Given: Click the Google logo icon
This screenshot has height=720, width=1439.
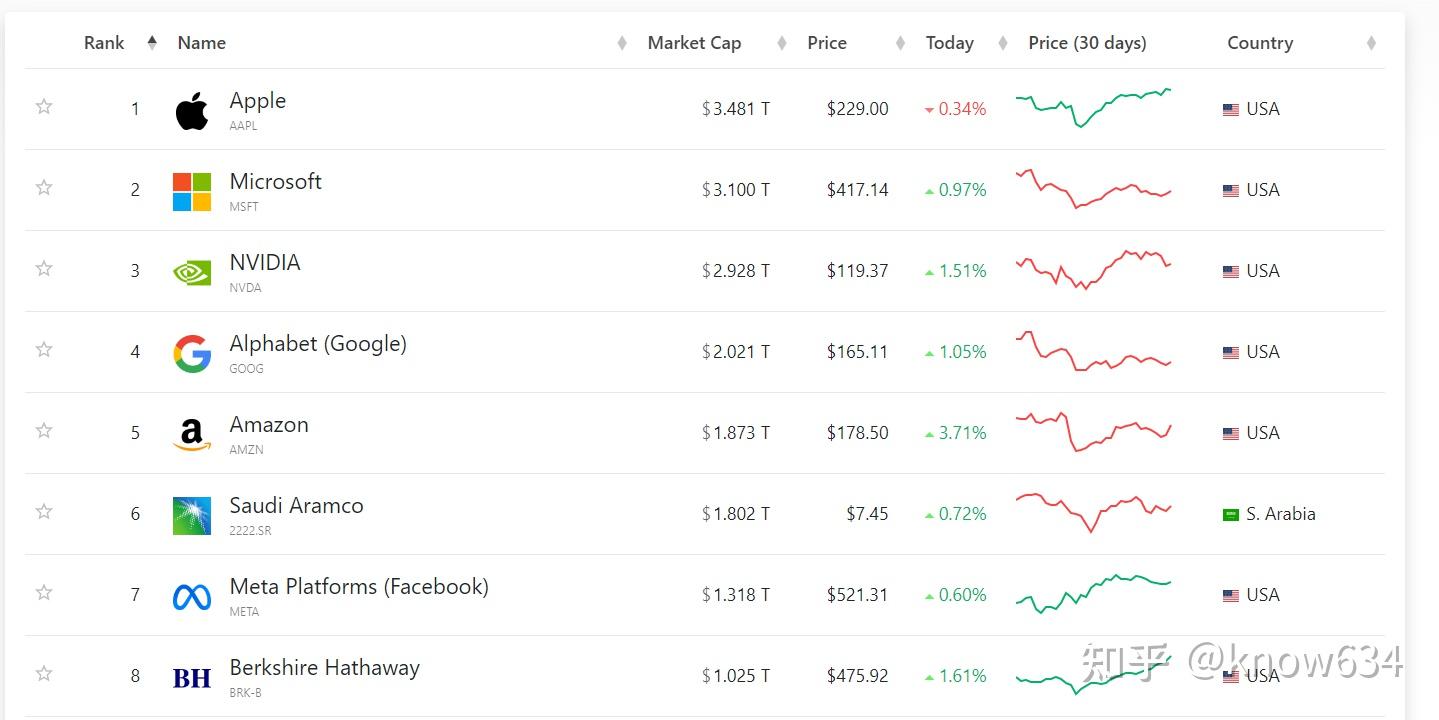Looking at the screenshot, I should tap(192, 353).
